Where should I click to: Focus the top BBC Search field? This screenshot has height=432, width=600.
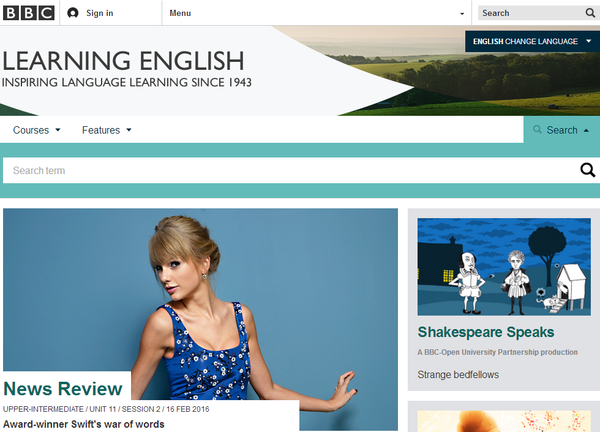(531, 13)
